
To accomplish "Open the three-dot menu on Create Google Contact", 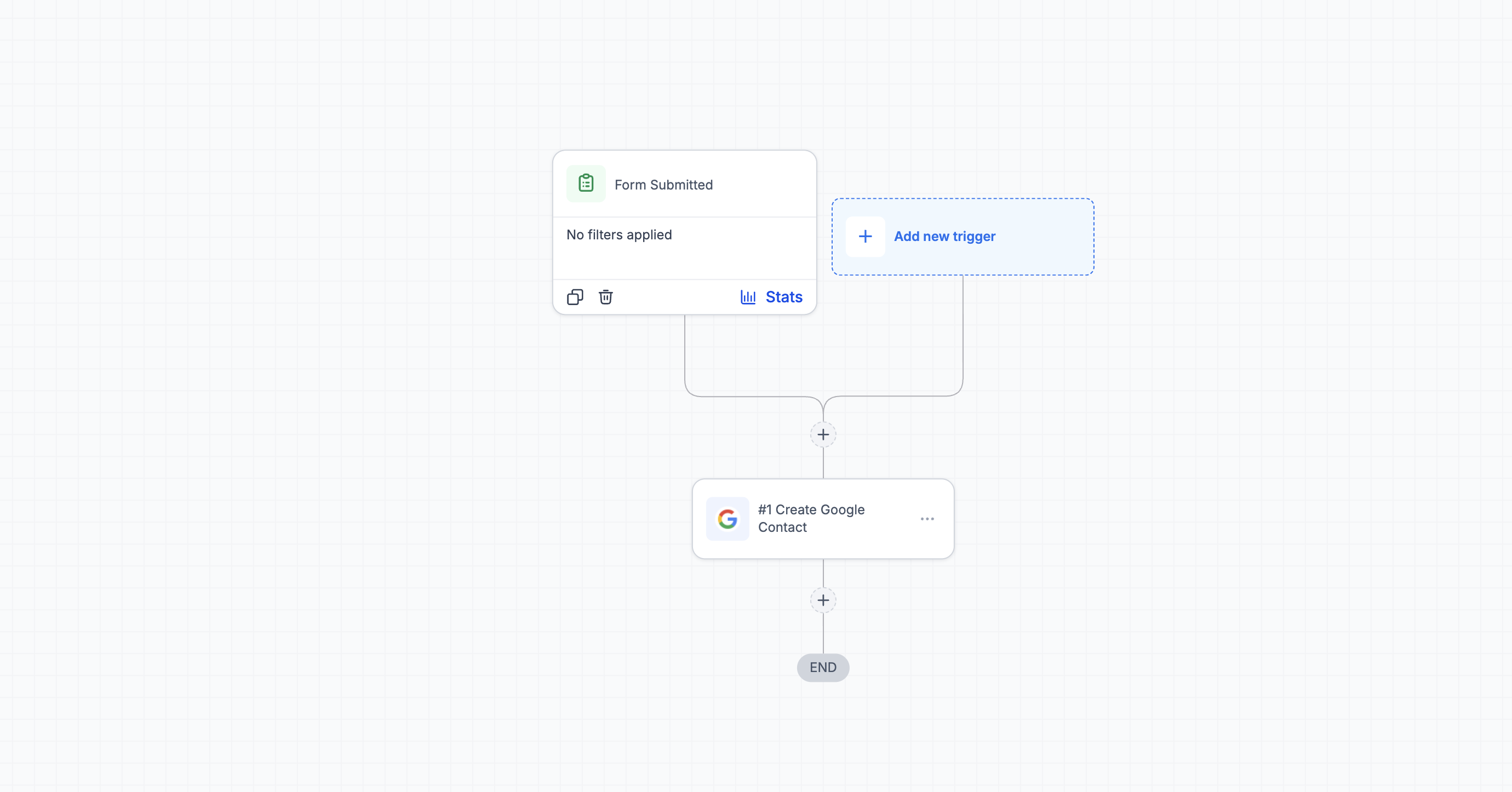I will point(927,519).
